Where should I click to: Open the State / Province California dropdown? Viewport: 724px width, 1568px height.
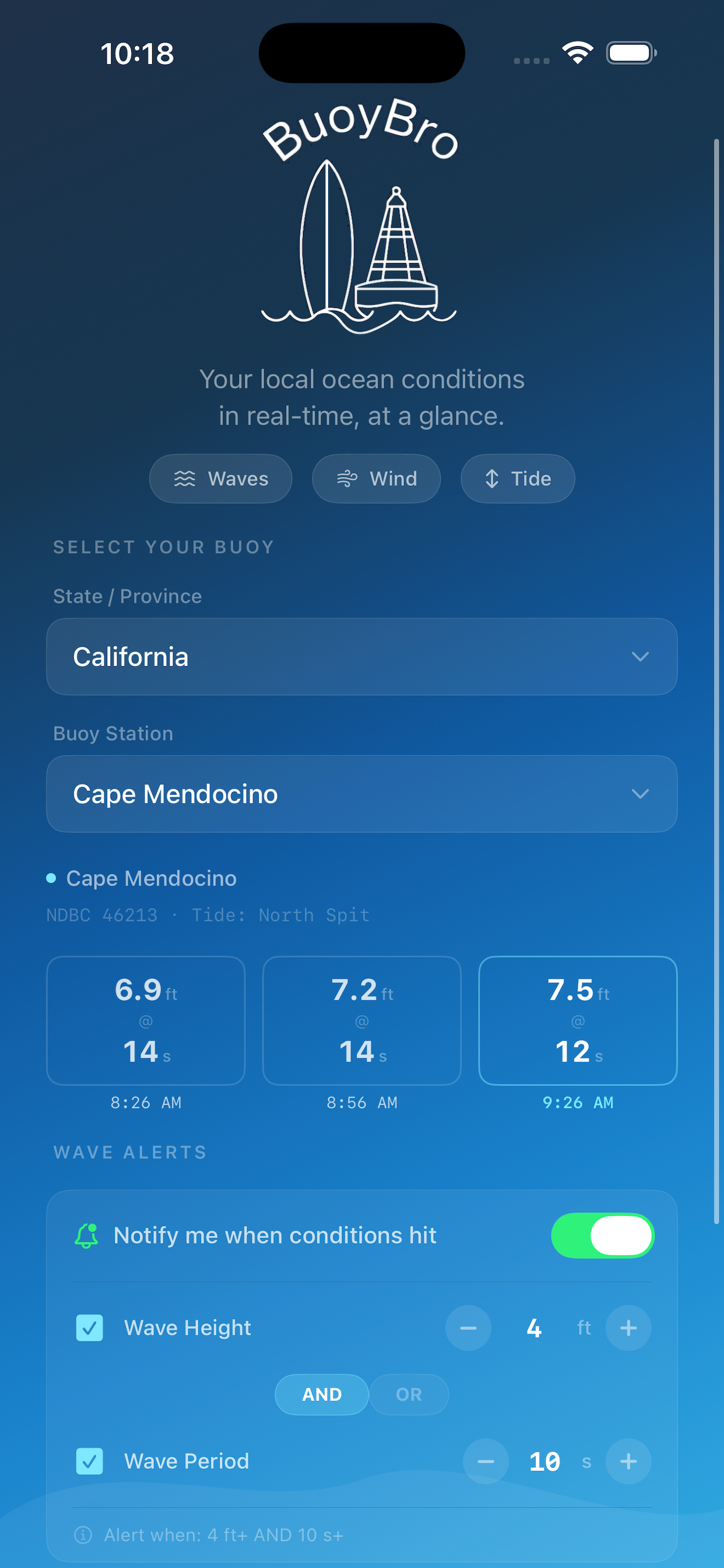[x=361, y=657]
